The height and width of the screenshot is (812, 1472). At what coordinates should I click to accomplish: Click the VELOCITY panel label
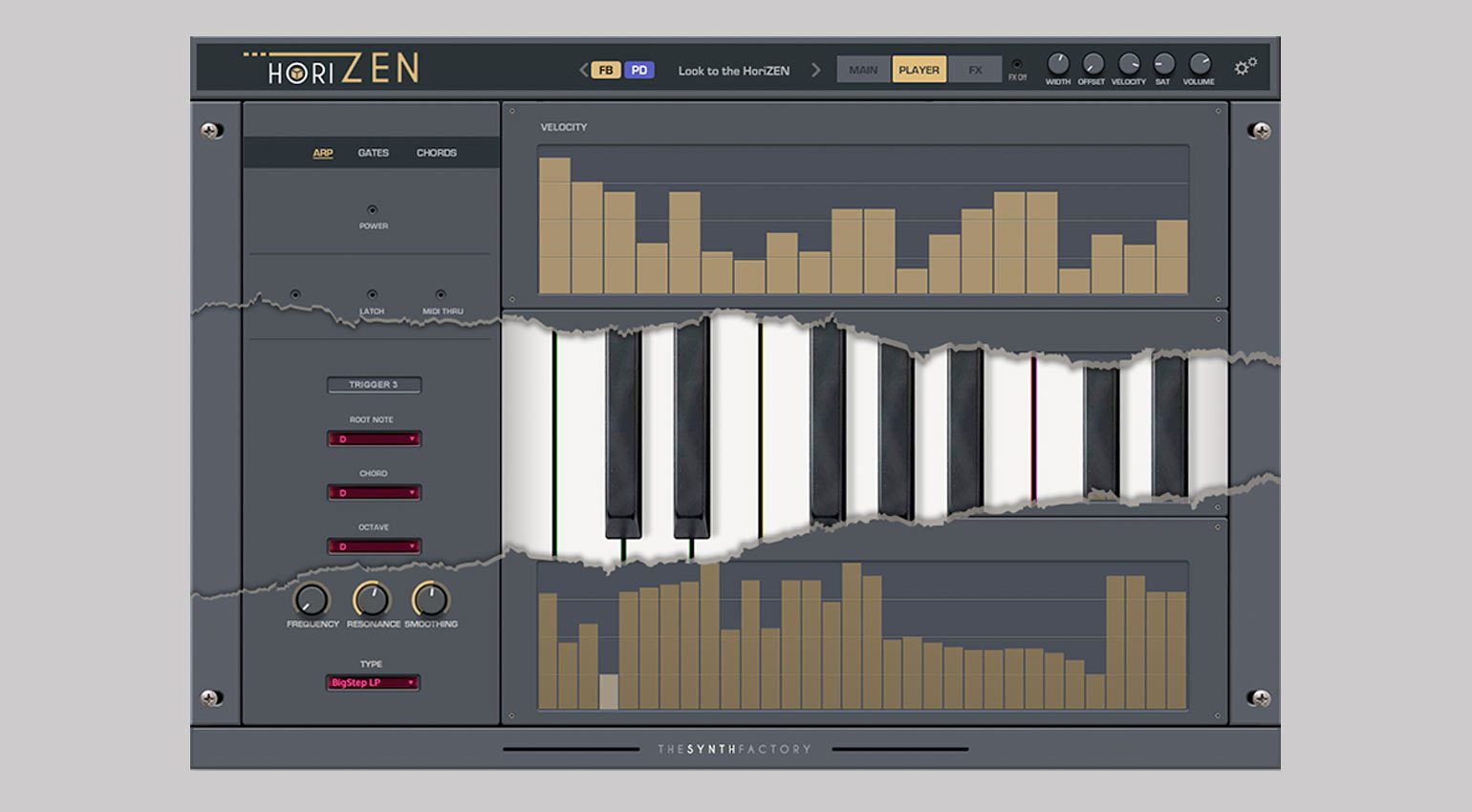[x=564, y=127]
